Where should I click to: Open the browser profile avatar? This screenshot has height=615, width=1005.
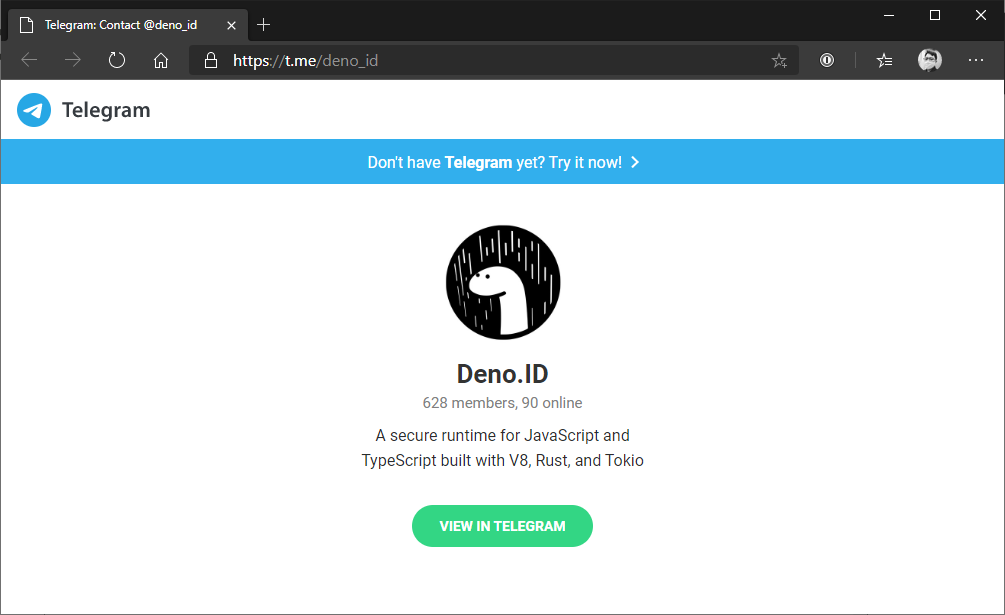tap(929, 60)
